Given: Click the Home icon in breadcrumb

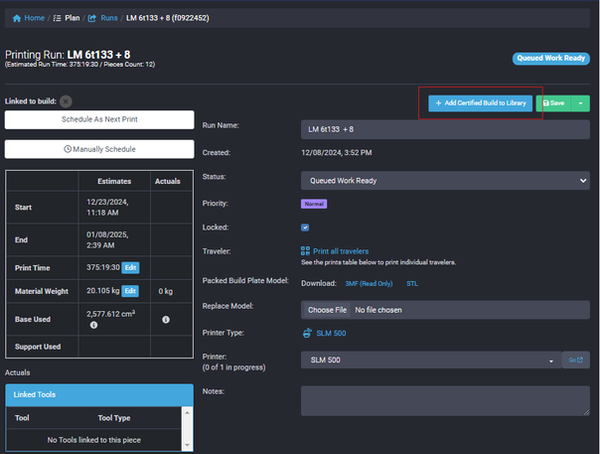Looking at the screenshot, I should [x=17, y=18].
